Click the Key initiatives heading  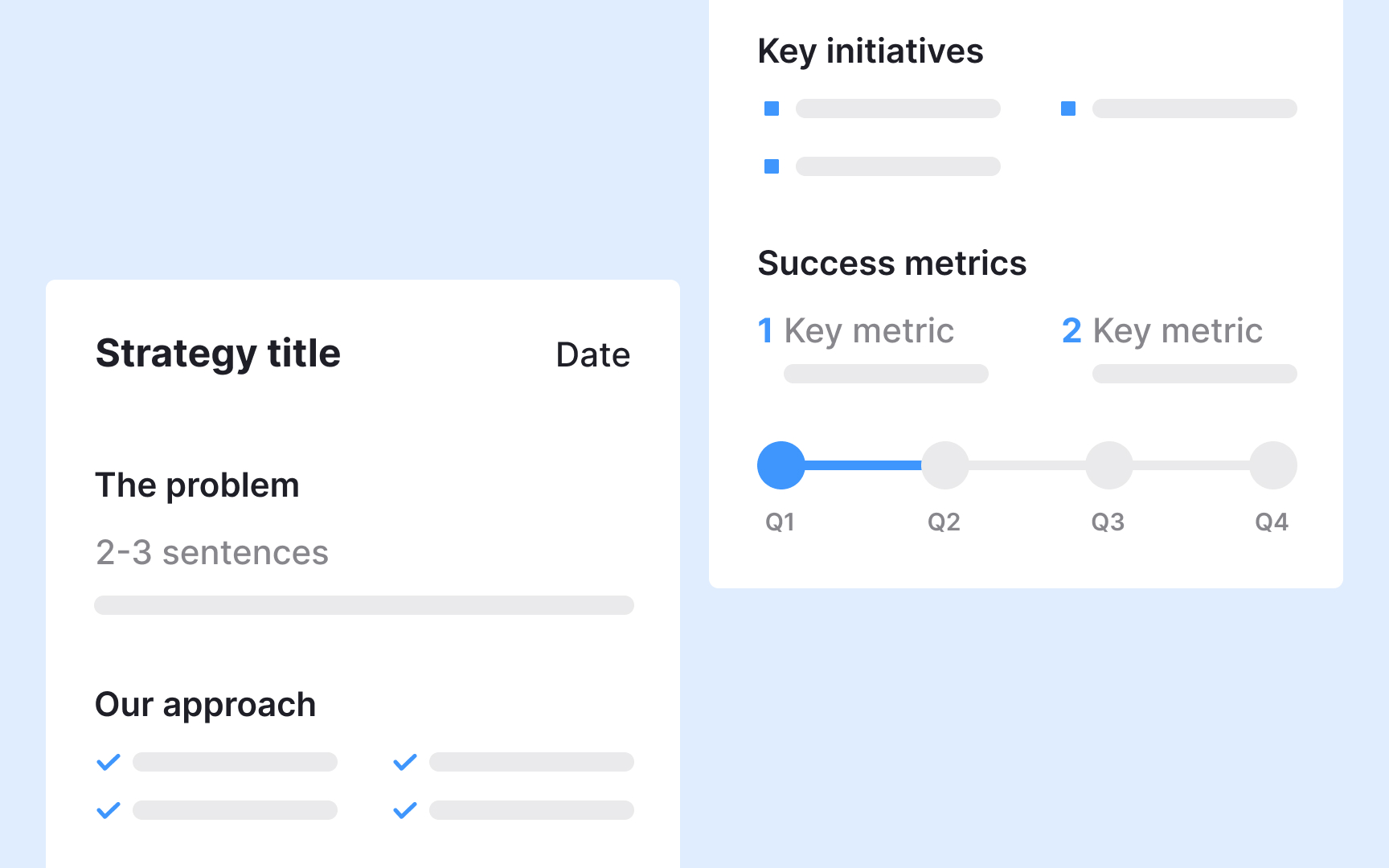[x=871, y=51]
